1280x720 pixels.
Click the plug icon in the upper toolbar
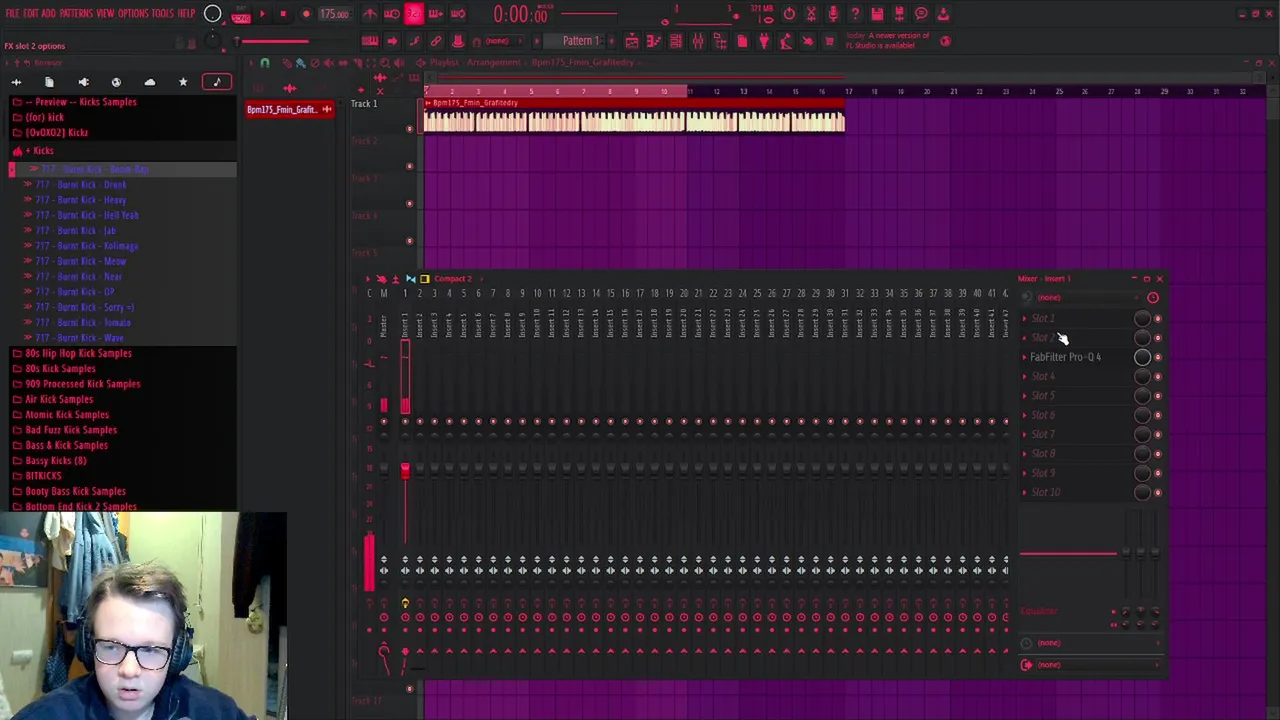coord(763,41)
